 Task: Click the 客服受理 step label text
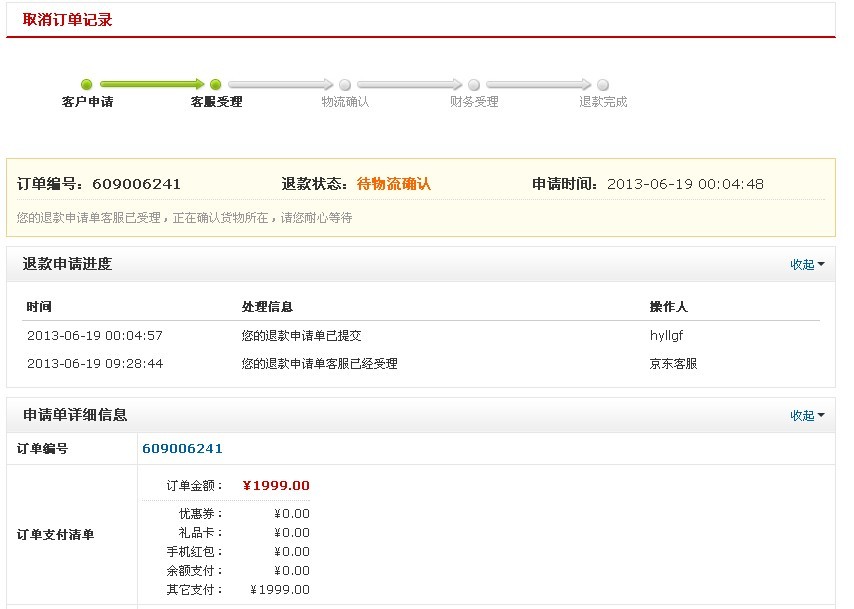click(x=218, y=101)
